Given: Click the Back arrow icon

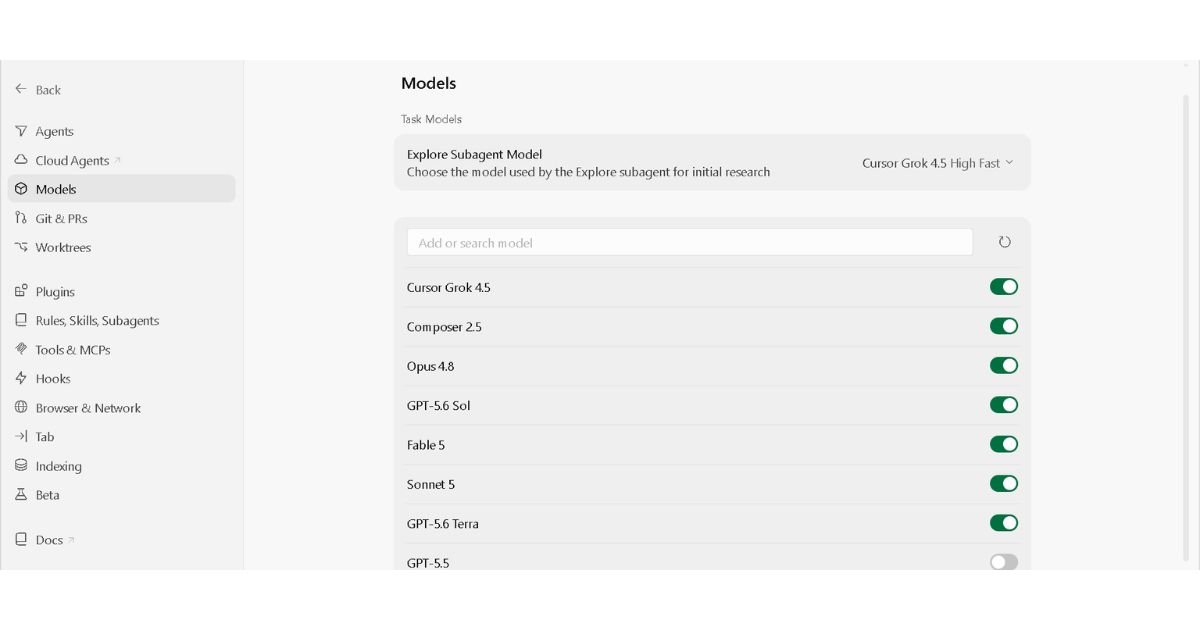Looking at the screenshot, I should [x=21, y=89].
